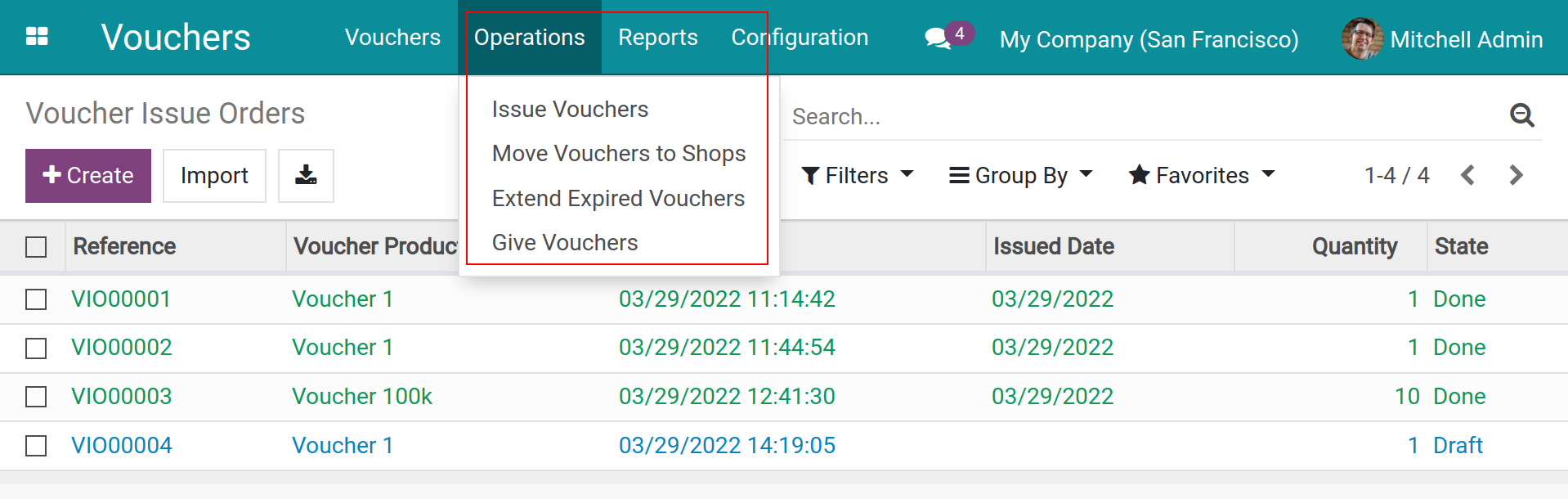Click the 03/29/2022 11:14:42 timestamp cell

(x=727, y=299)
